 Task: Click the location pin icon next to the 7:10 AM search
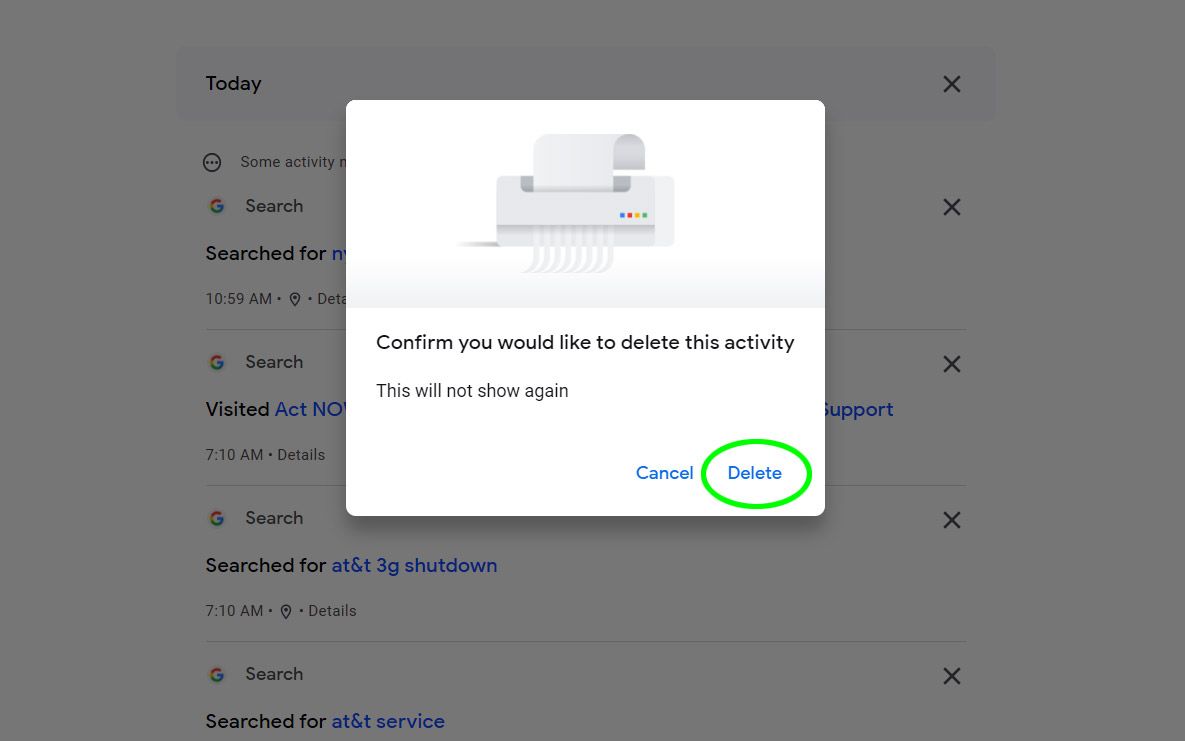click(x=286, y=610)
